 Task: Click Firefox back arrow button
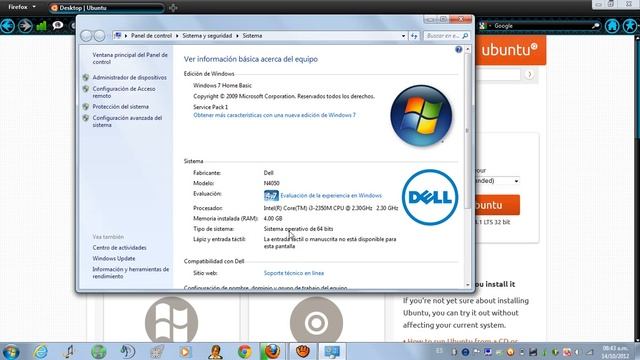tap(8, 26)
